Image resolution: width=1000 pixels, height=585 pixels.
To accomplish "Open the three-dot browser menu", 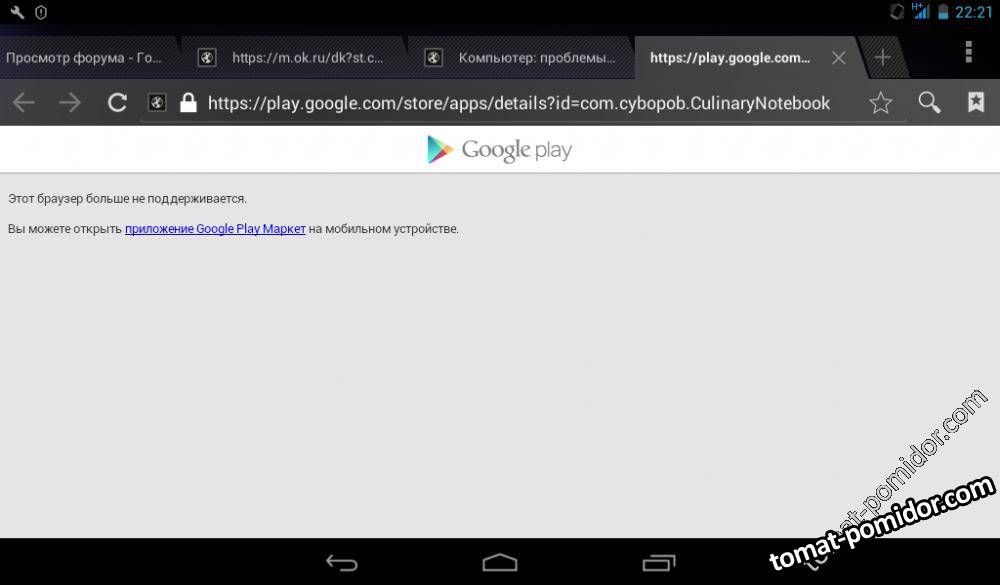I will coord(968,54).
